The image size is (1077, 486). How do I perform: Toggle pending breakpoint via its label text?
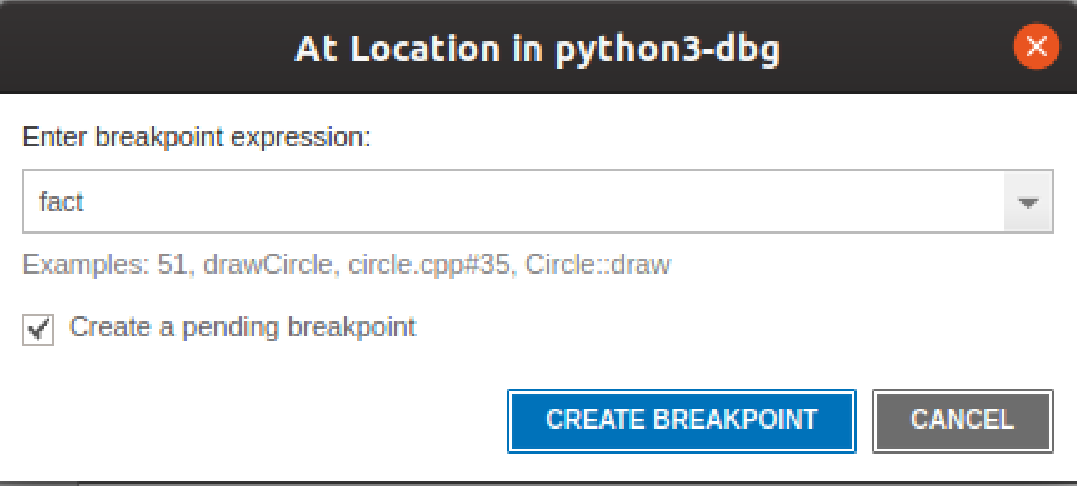click(242, 327)
